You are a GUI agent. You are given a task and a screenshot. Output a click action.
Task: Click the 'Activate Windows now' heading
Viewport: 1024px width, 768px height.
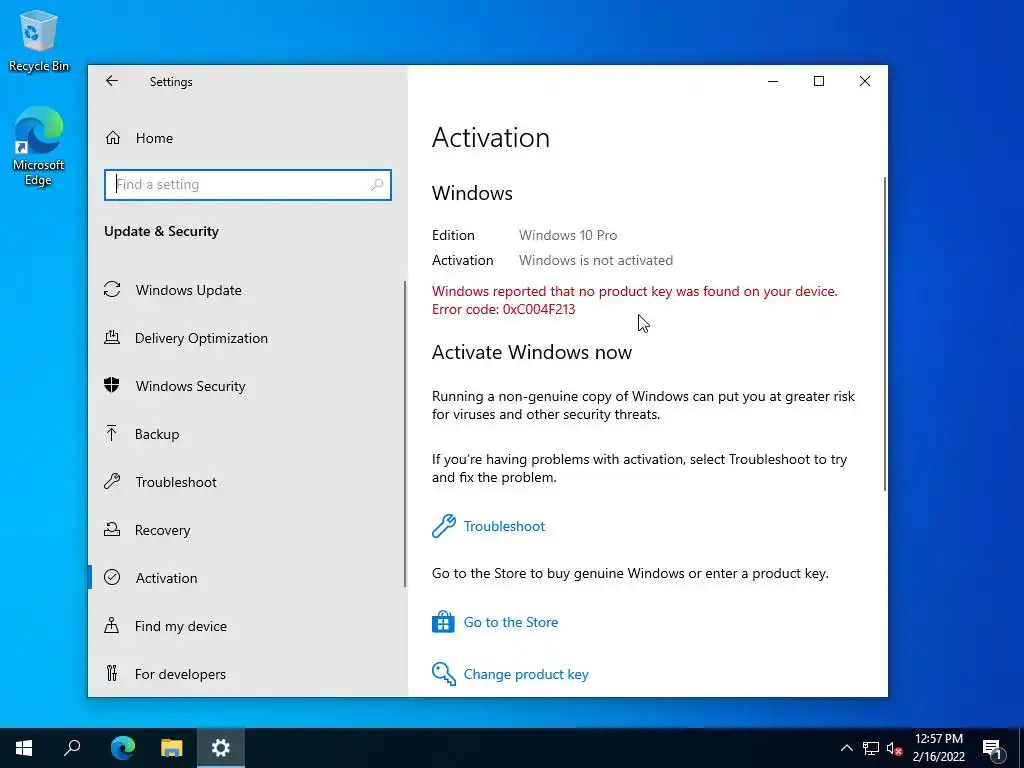point(532,352)
